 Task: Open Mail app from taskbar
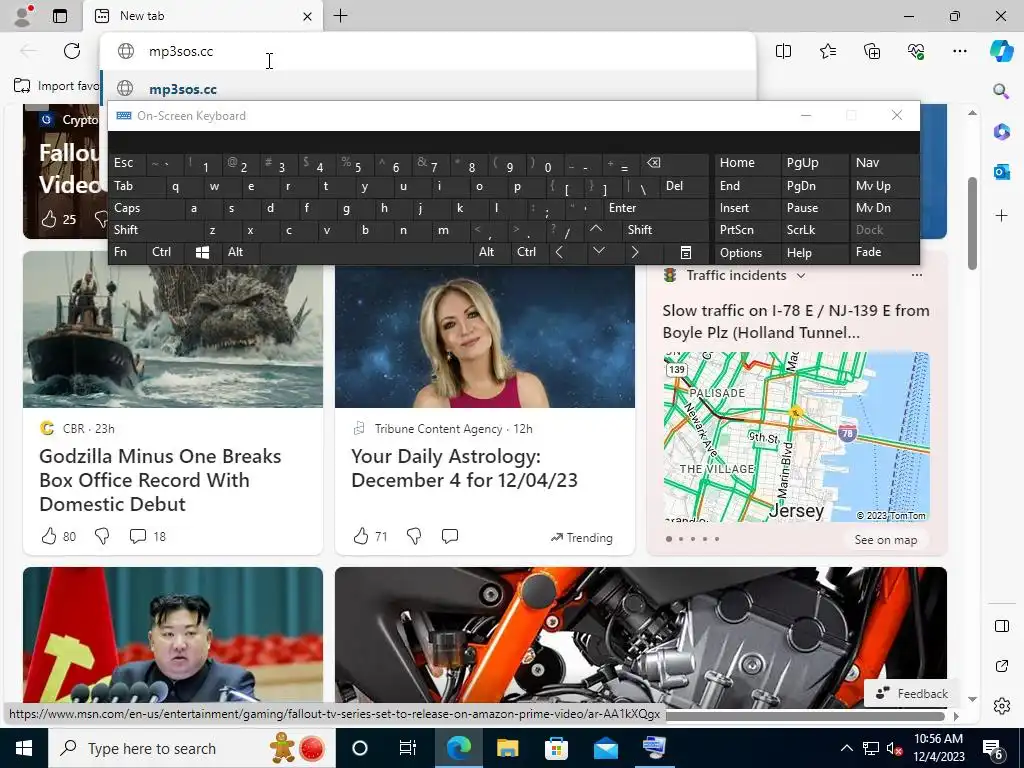pyautogui.click(x=605, y=748)
